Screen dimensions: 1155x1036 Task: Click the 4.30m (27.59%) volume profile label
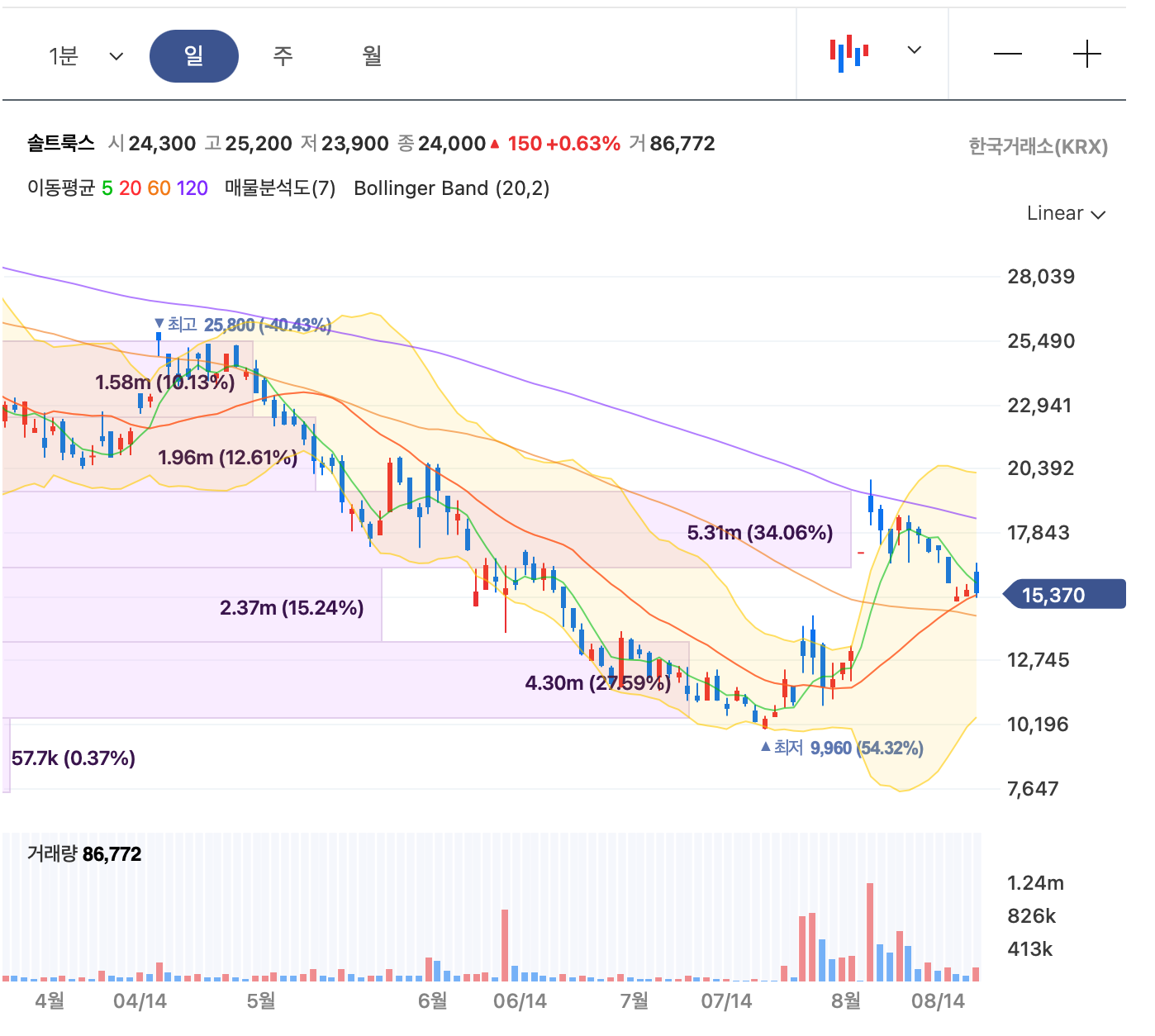598,683
